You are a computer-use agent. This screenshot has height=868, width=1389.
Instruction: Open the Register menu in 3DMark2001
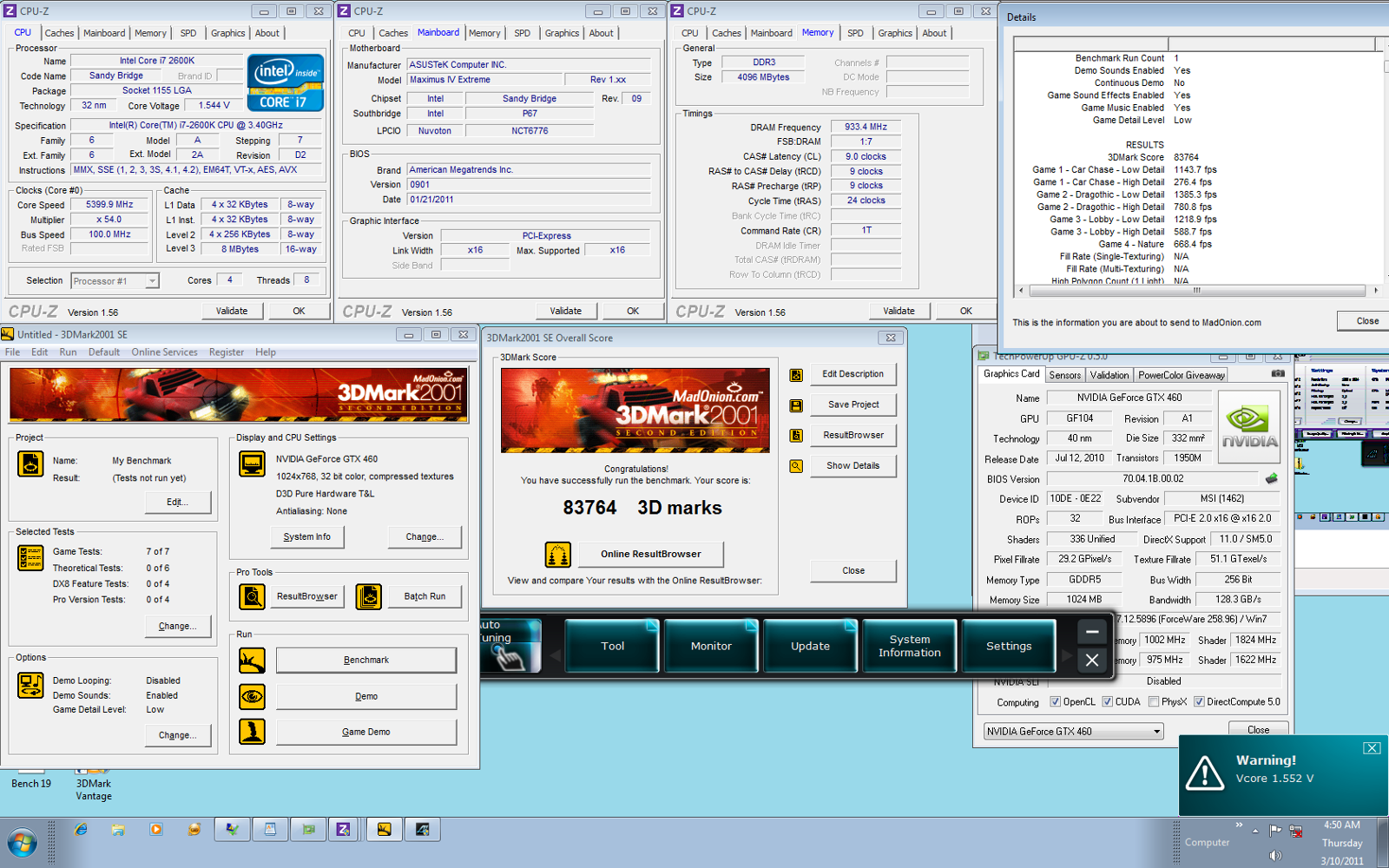[x=227, y=352]
